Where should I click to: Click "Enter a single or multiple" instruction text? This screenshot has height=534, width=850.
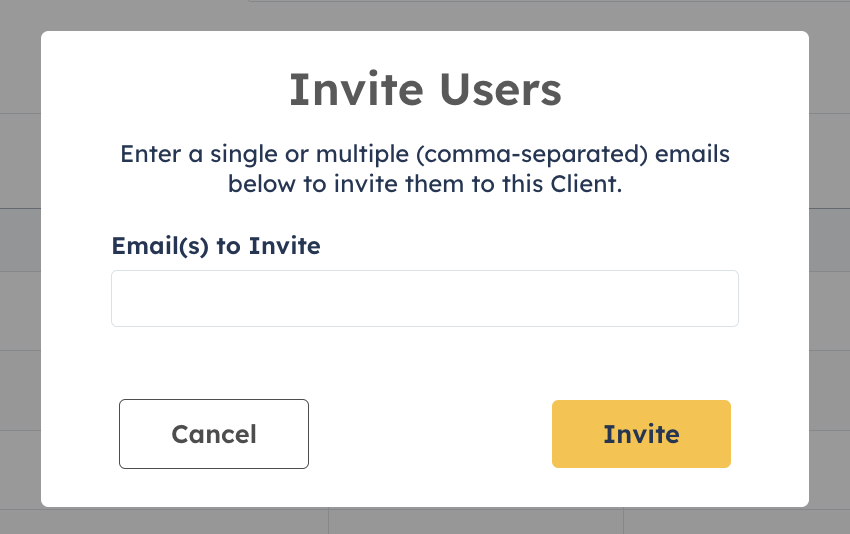coord(265,154)
